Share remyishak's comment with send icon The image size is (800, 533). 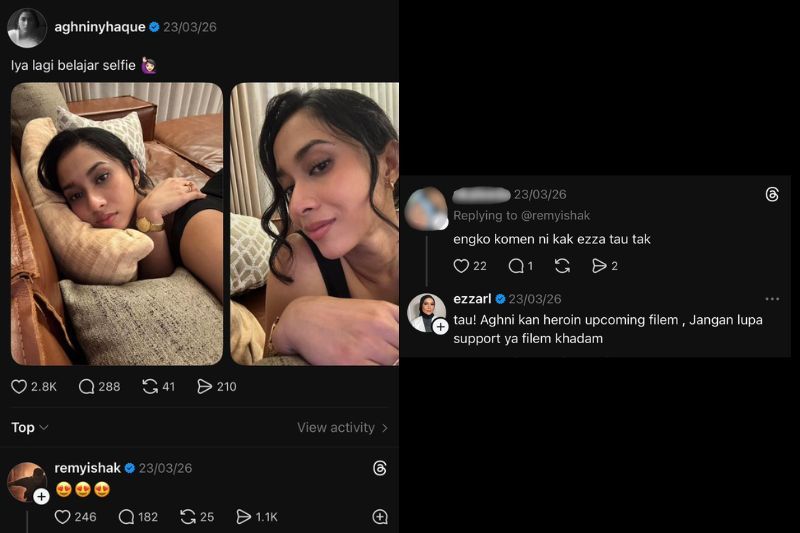(243, 517)
